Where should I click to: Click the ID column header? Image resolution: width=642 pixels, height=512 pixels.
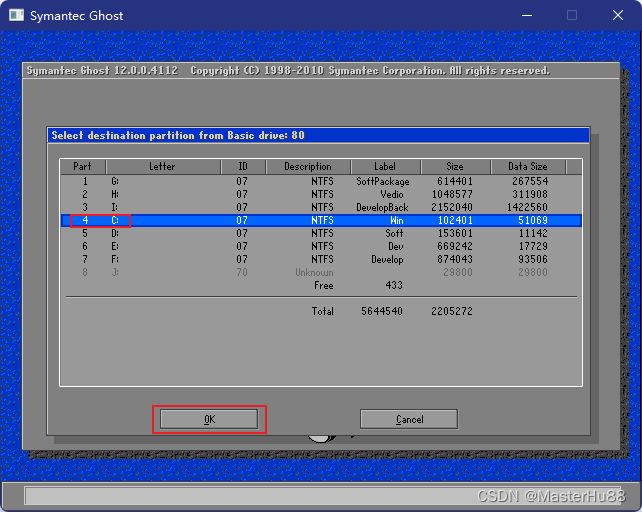[x=243, y=167]
